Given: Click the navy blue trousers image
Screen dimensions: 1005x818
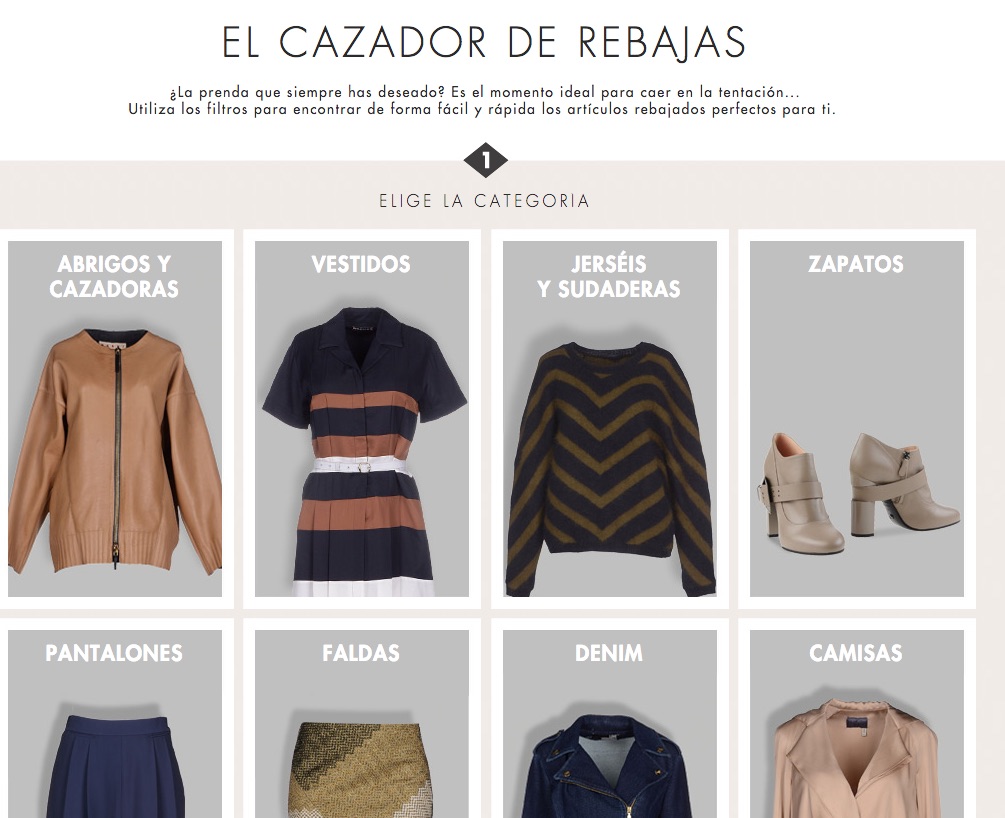Looking at the screenshot, I should (115, 765).
